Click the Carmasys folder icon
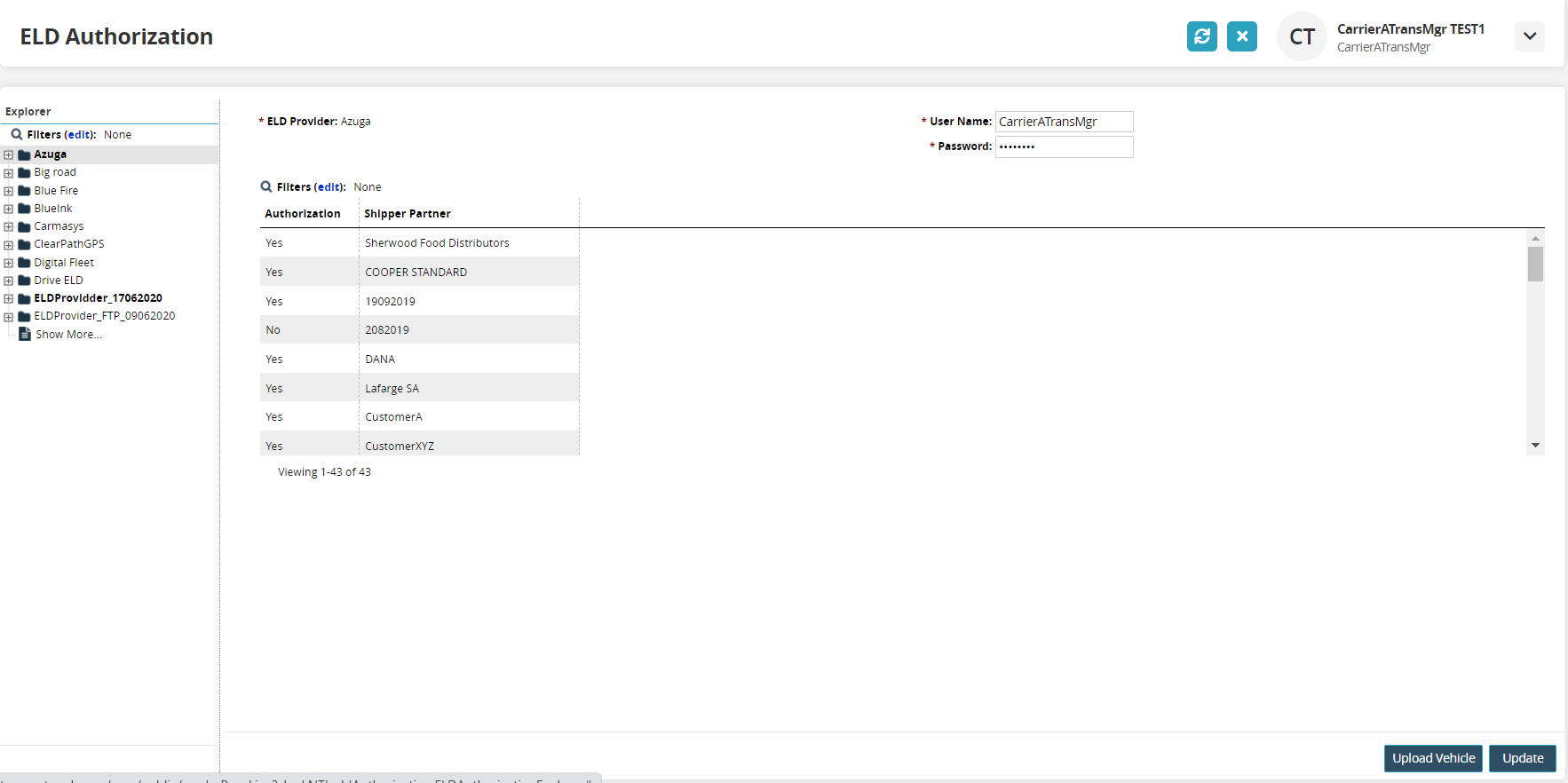The width and height of the screenshot is (1568, 783). pos(25,226)
